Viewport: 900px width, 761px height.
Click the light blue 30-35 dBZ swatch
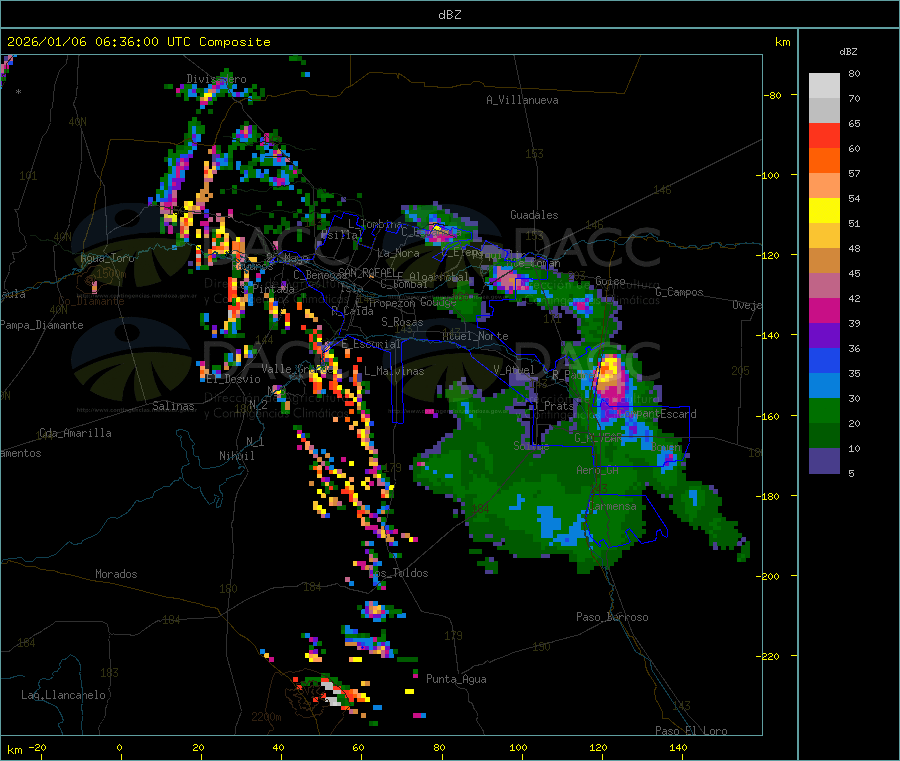point(824,386)
